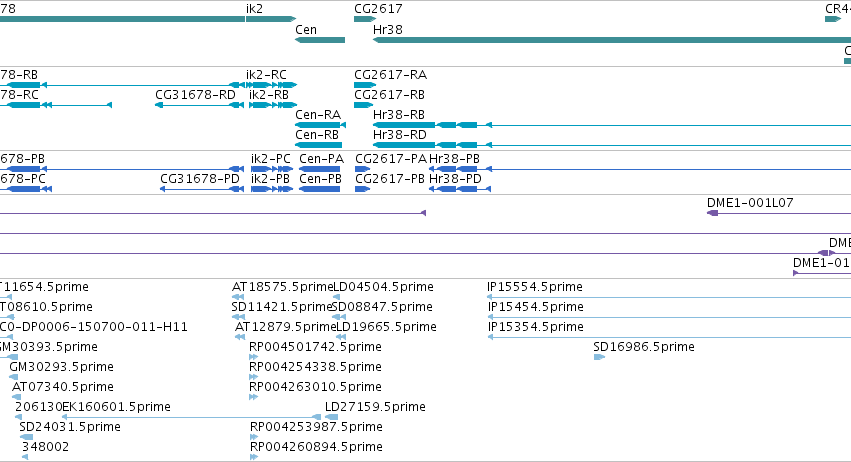Screen dimensions: 851x462
Task: Select EST RP004253987.5prime
Action: [x=316, y=427]
